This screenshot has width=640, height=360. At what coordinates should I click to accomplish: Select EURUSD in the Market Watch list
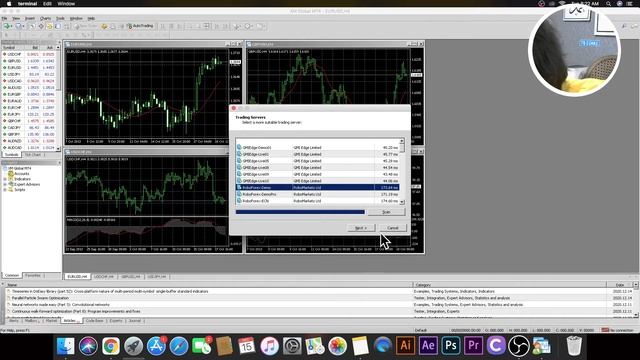29,67
